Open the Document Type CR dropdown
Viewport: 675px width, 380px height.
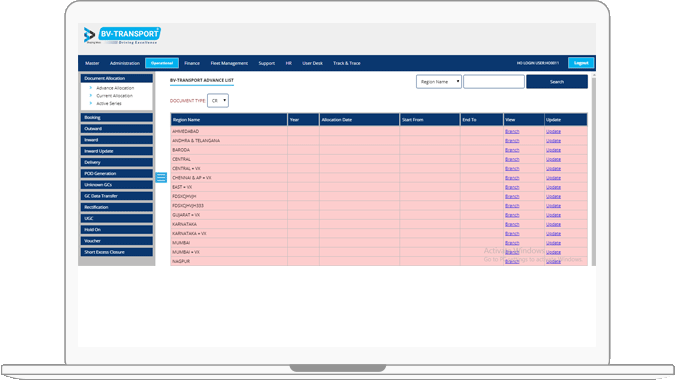[218, 100]
